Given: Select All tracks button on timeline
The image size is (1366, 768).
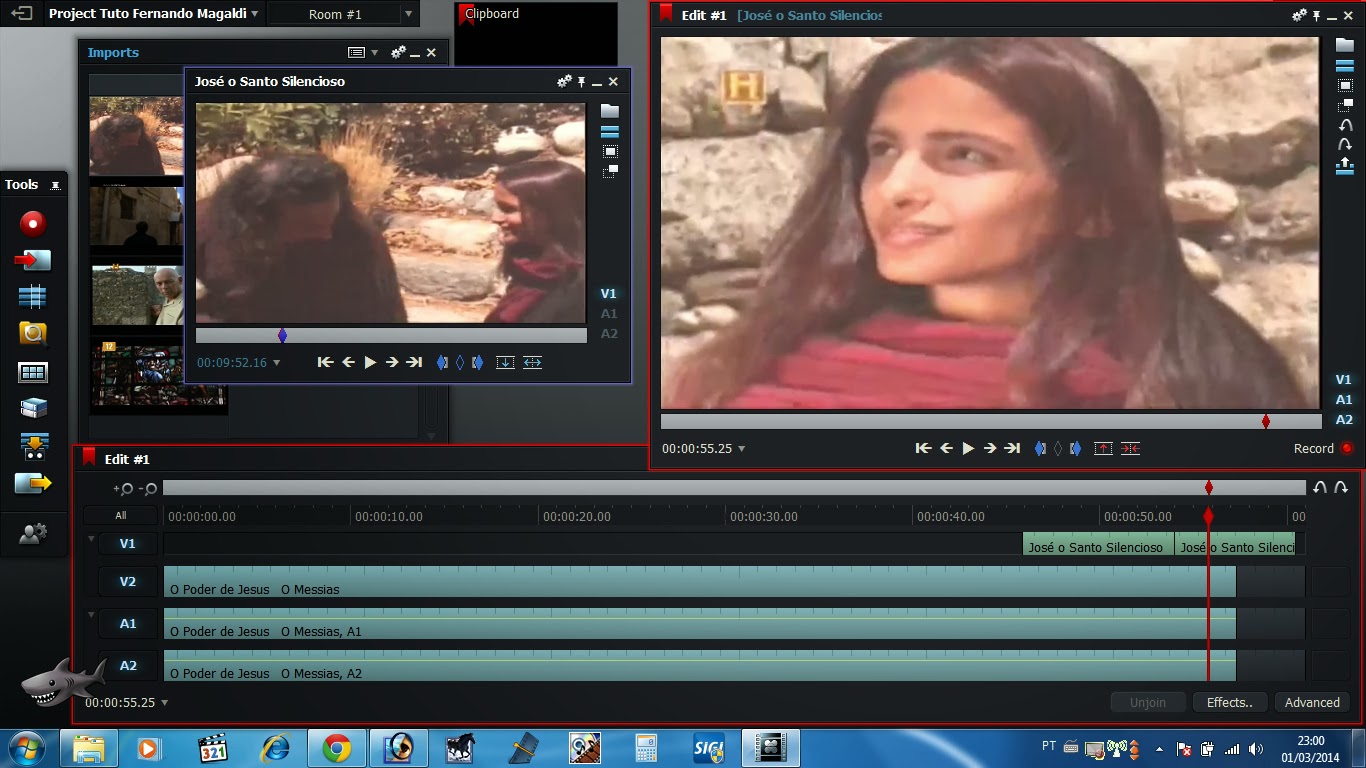Looking at the screenshot, I should (121, 516).
